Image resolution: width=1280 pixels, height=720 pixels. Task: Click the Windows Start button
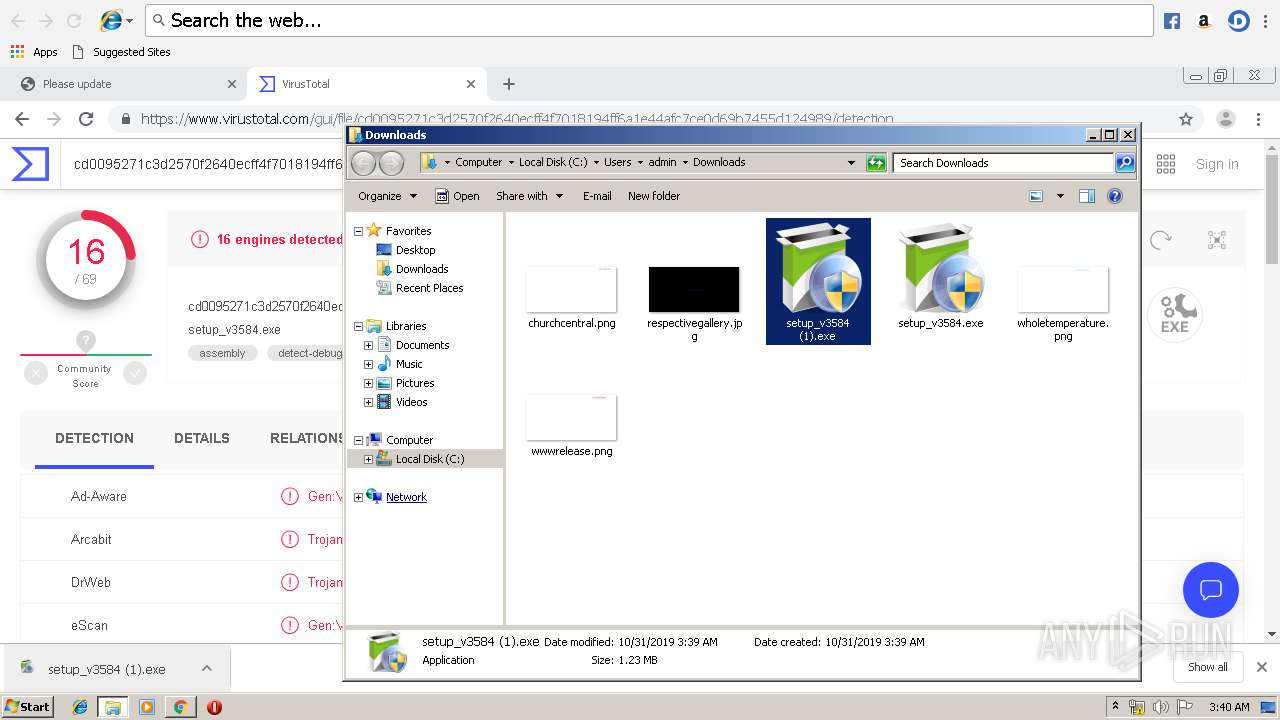(28, 707)
